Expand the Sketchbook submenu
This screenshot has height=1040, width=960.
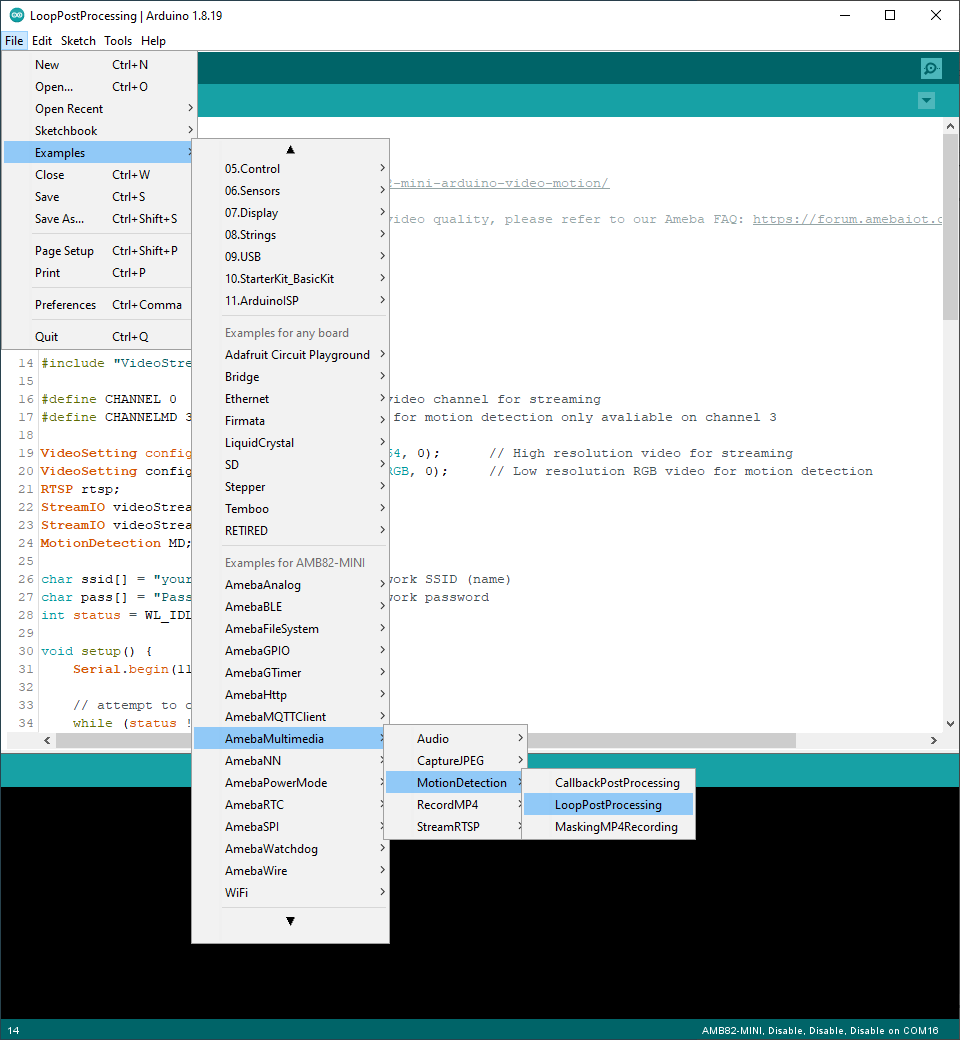click(x=100, y=130)
